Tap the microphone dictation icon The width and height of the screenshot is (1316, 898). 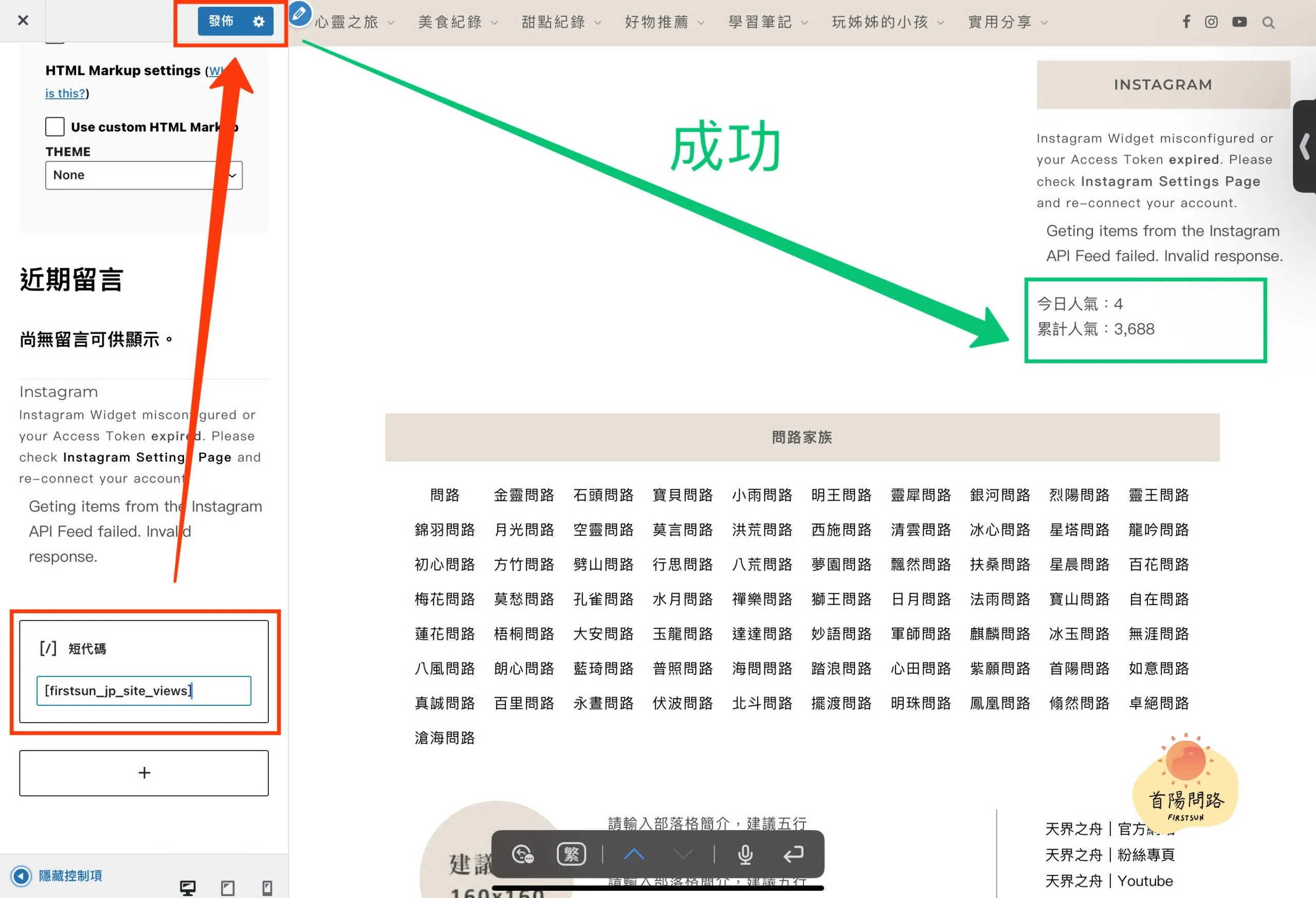[x=745, y=854]
